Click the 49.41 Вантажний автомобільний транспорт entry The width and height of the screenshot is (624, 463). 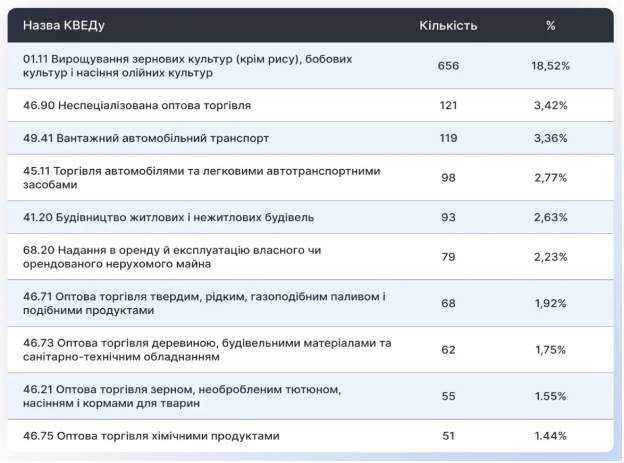[x=145, y=138]
